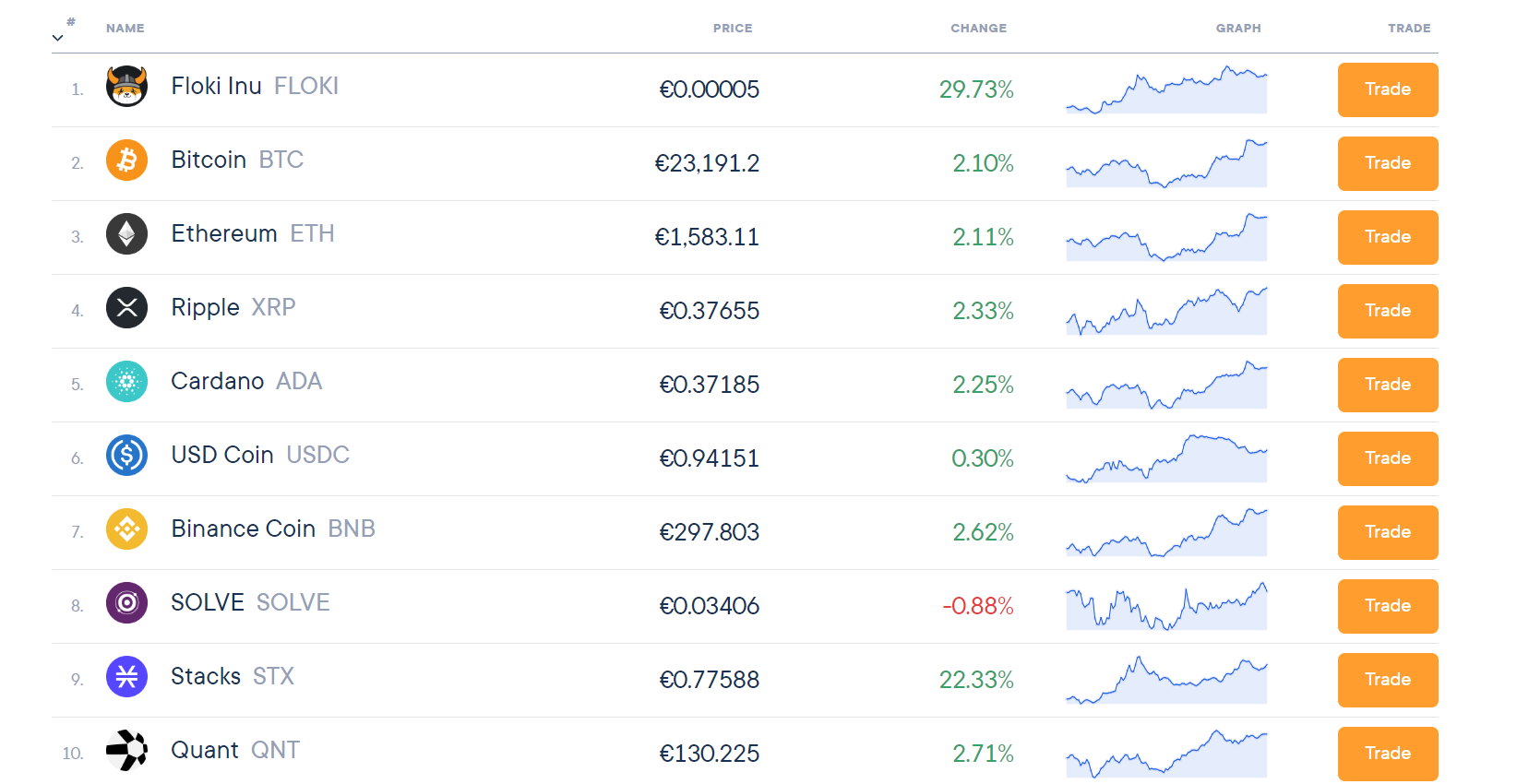The width and height of the screenshot is (1517, 784).
Task: Open the Stacks price sparkline
Action: tap(1166, 680)
